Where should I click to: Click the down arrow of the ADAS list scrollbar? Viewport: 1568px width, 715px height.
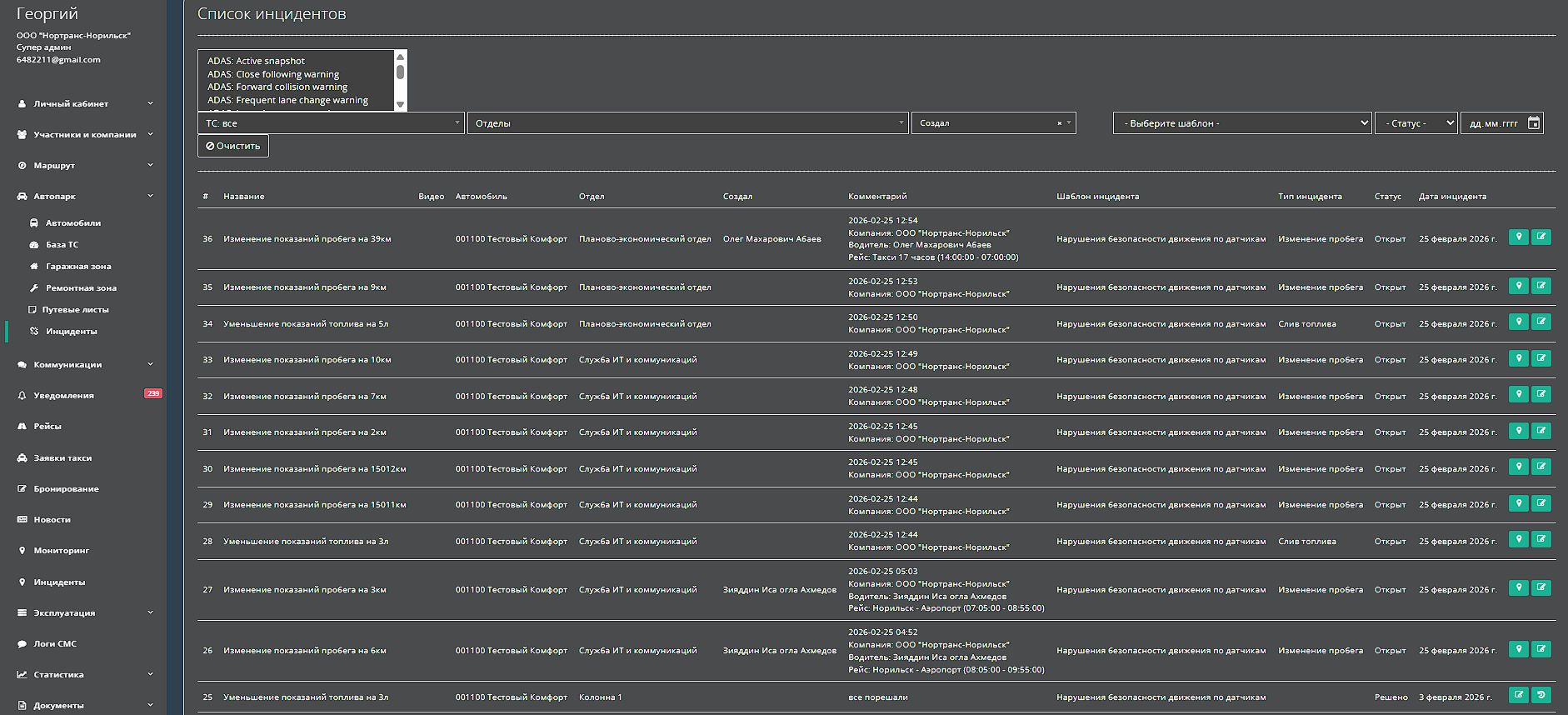click(400, 104)
